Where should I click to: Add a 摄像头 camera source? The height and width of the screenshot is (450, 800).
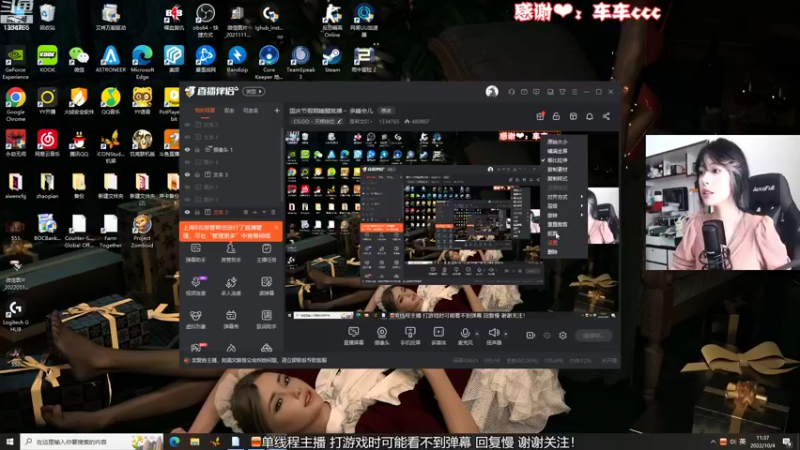point(382,336)
